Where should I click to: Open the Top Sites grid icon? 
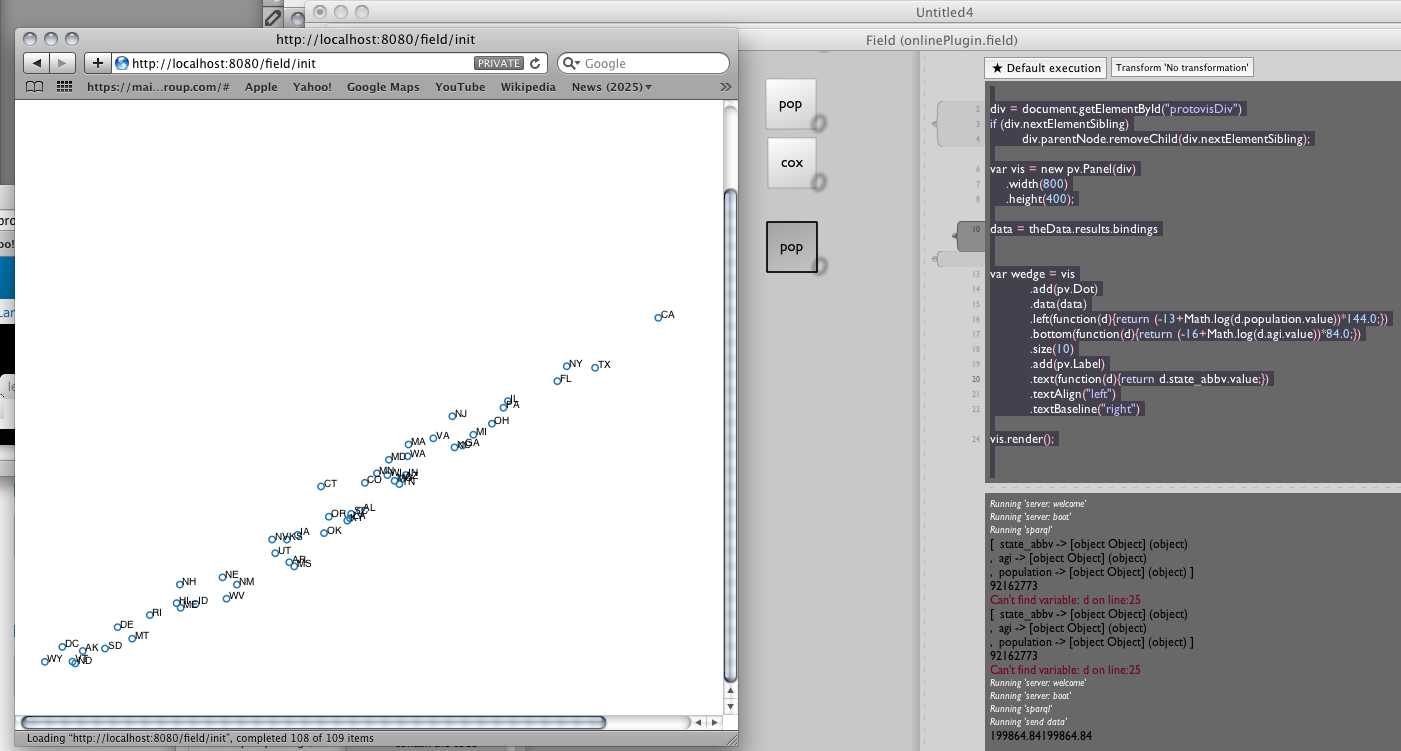coord(65,87)
